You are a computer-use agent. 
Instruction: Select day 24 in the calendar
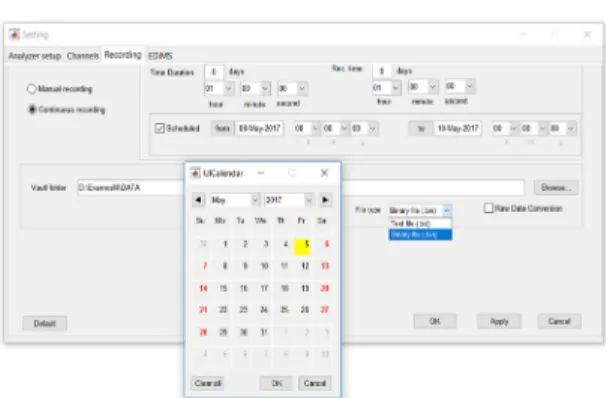coord(264,310)
